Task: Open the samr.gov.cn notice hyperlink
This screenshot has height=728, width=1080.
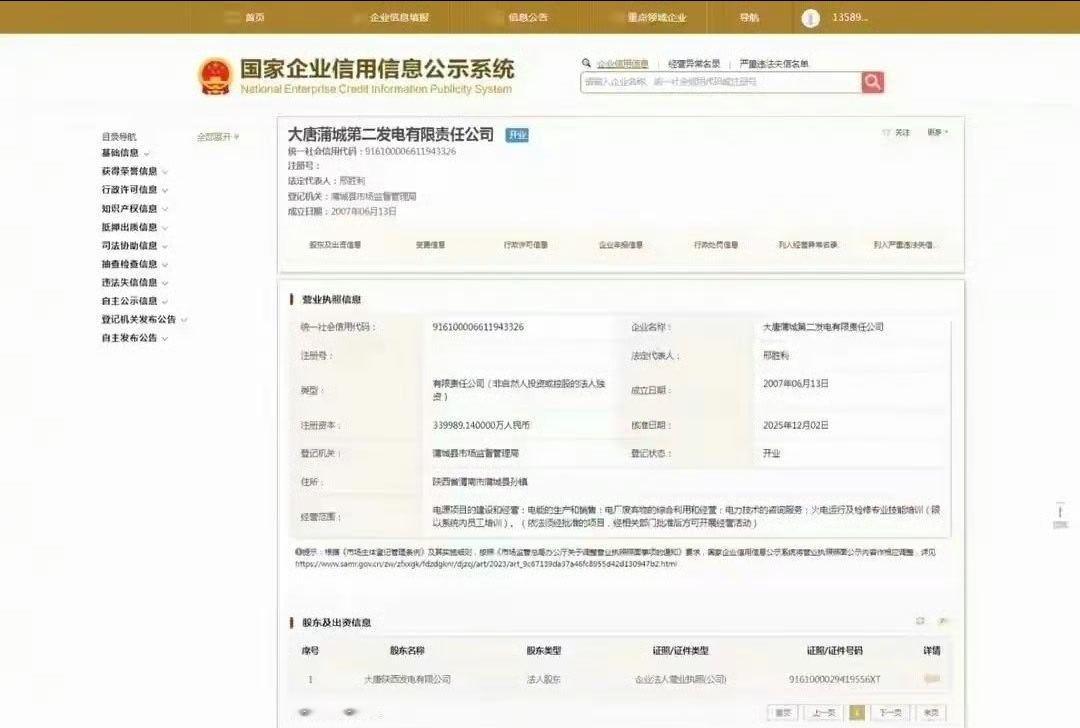Action: [486, 563]
